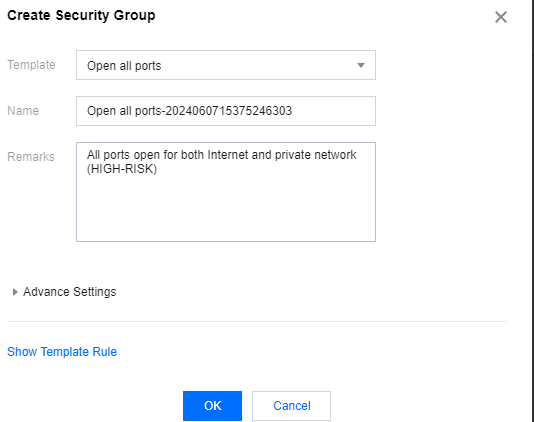Click the Template dropdown arrow
Screen dimensions: 534x422
click(x=361, y=65)
